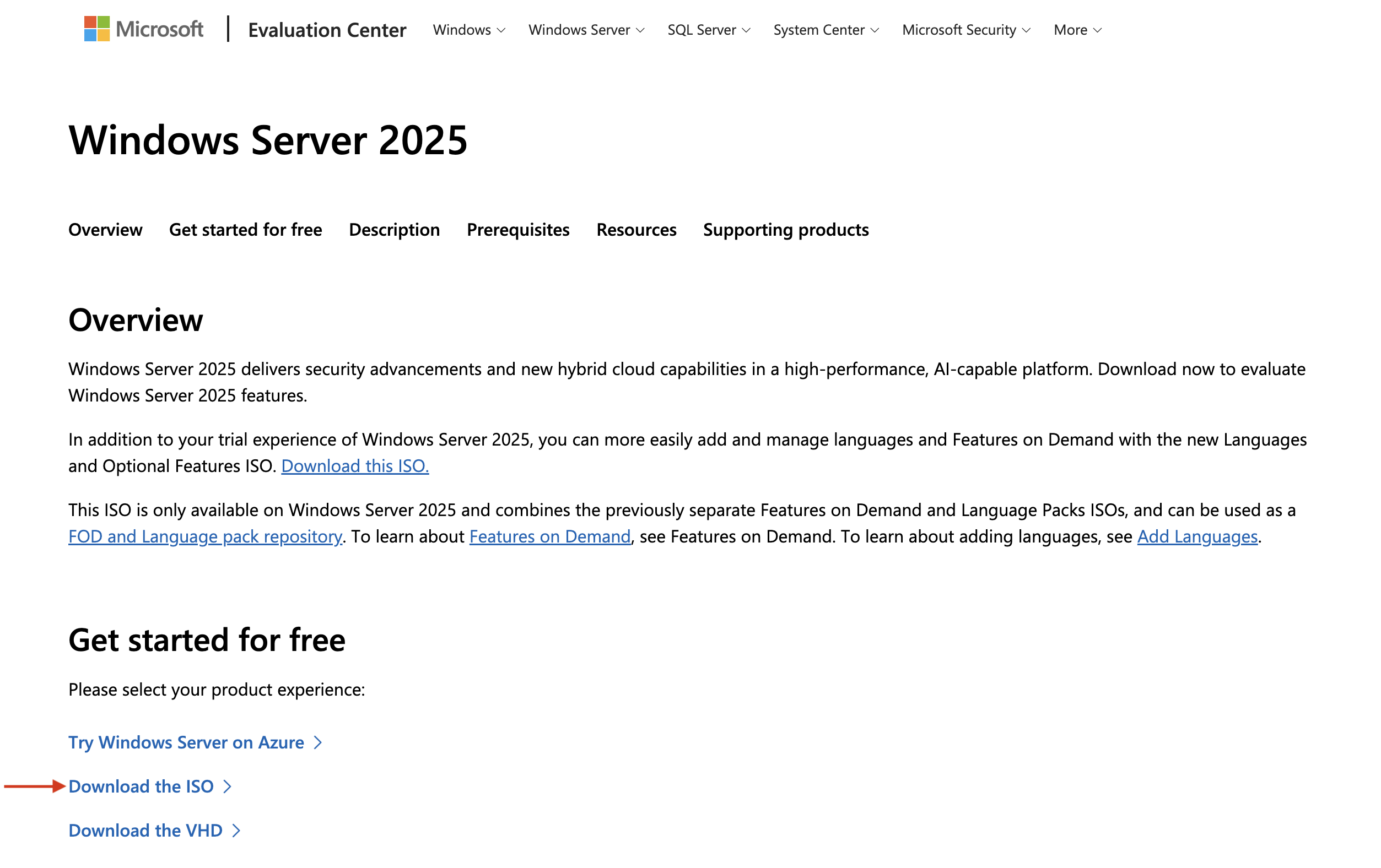Jump to the Overview section tab
The image size is (1381, 868).
point(105,229)
